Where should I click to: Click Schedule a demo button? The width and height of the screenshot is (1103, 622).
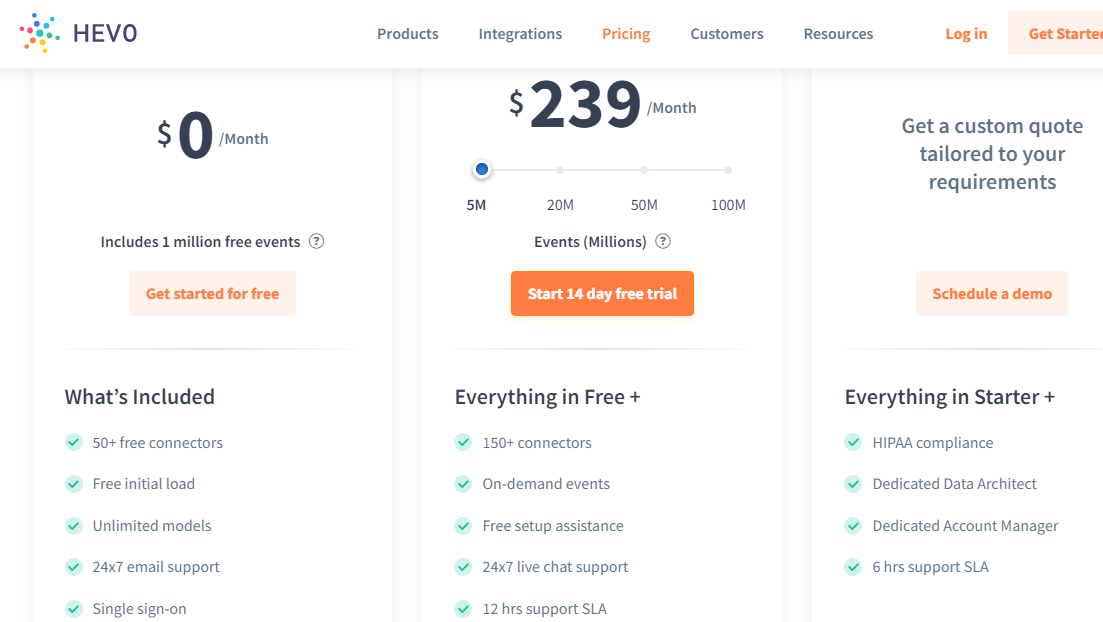992,294
